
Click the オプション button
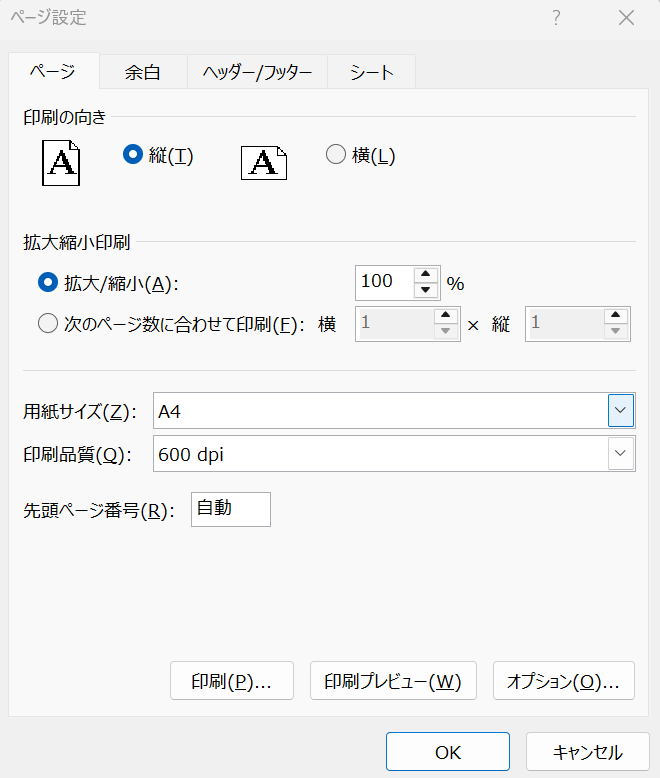tap(563, 681)
